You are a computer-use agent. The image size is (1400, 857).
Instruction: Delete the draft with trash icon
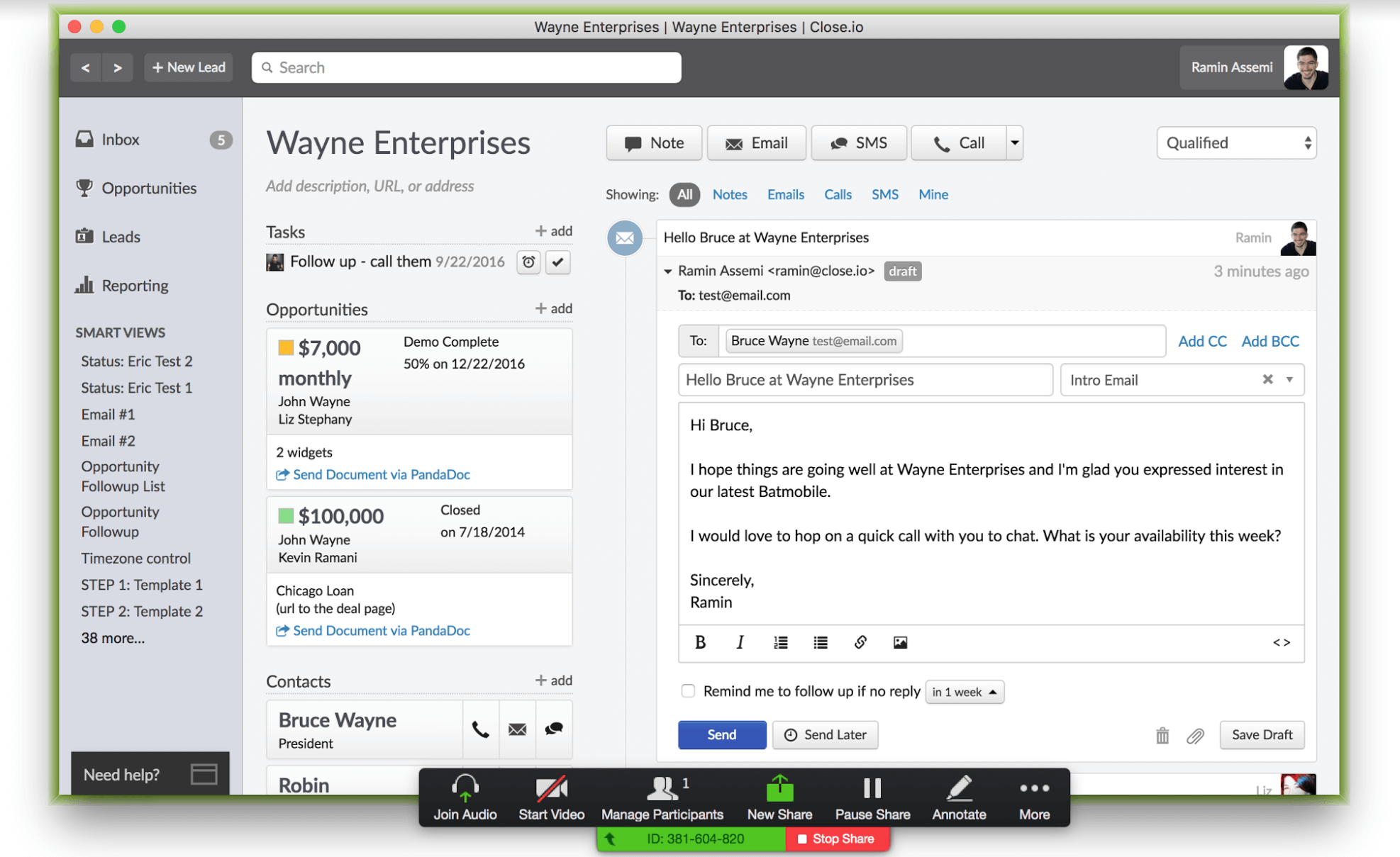[x=1162, y=735]
